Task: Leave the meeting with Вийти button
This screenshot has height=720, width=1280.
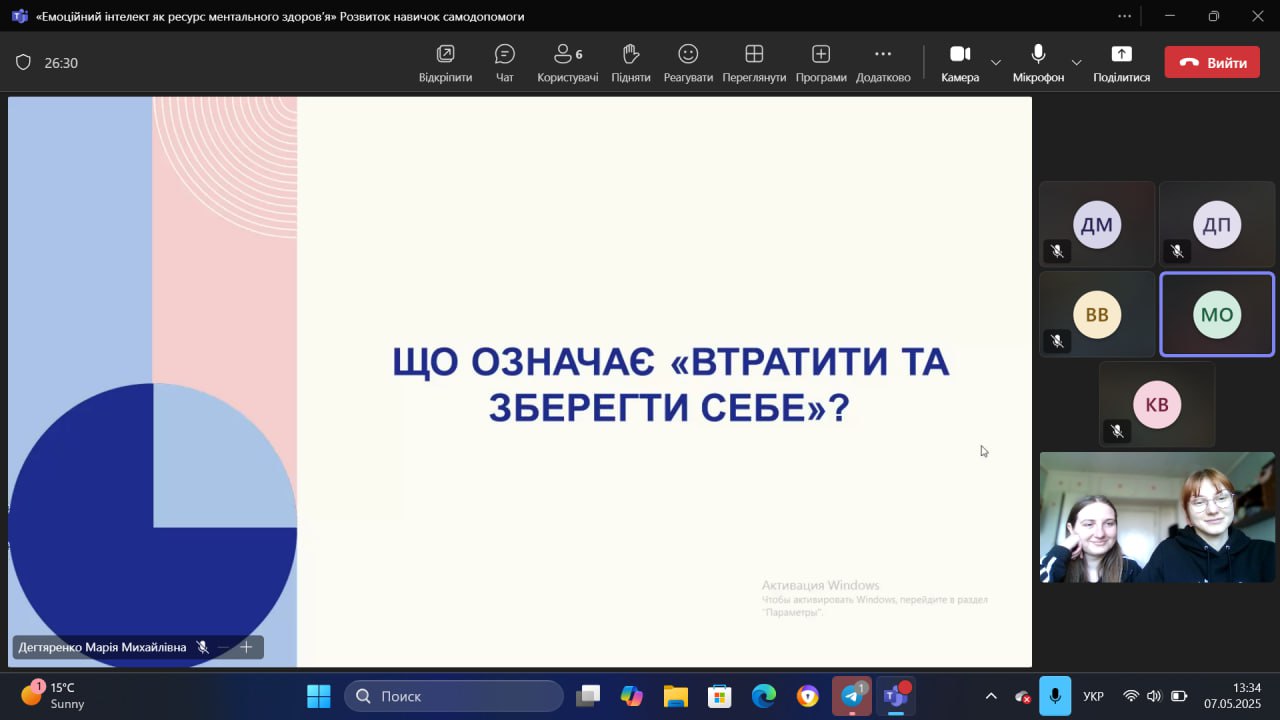Action: click(1212, 62)
